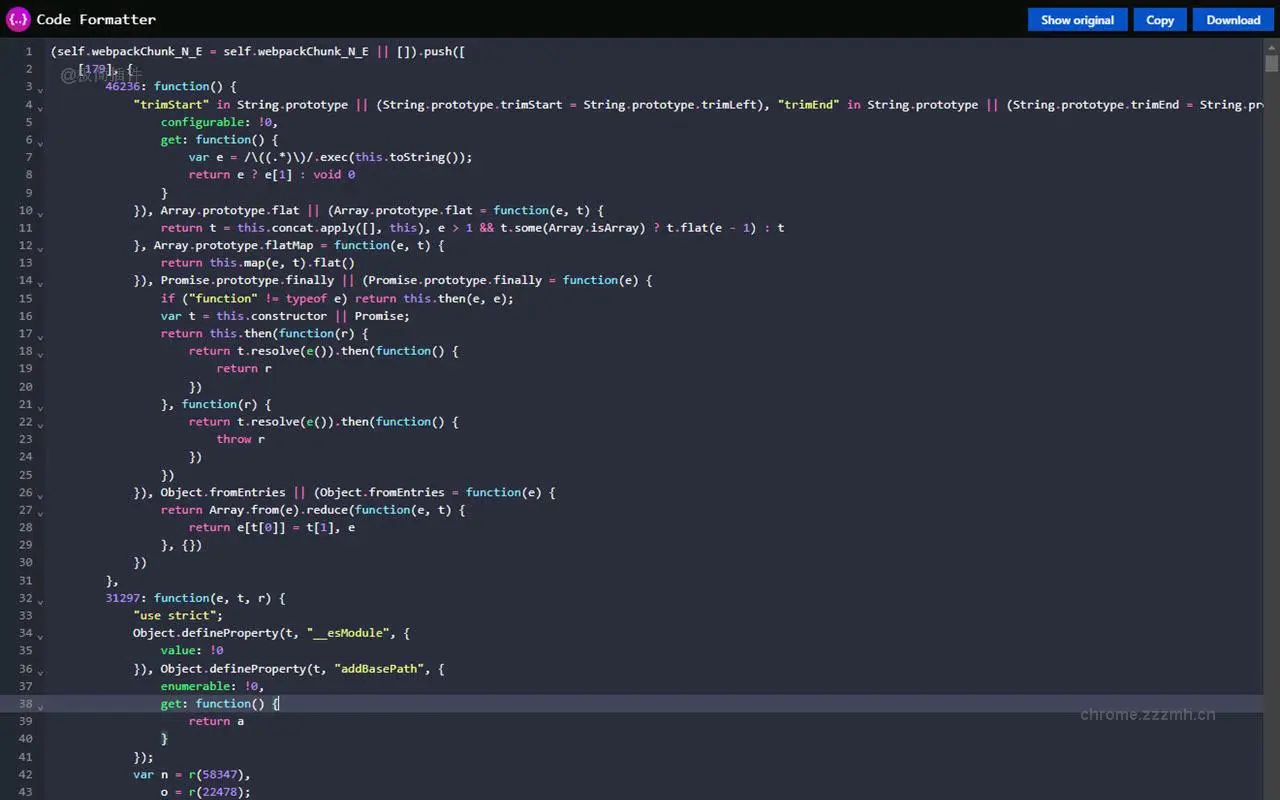This screenshot has width=1280, height=800.
Task: Collapse the function at line 3
Action: click(40, 90)
